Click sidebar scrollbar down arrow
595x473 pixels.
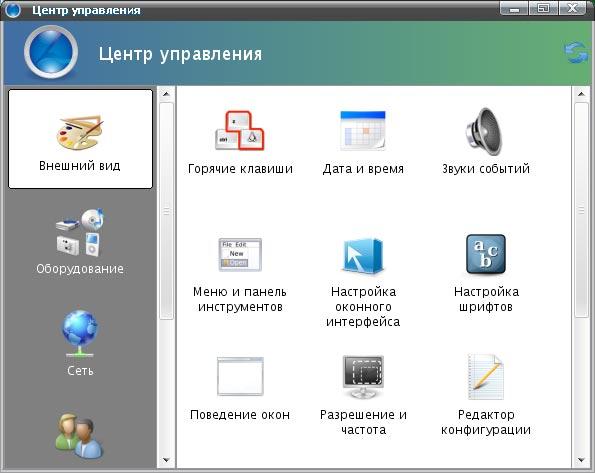[166, 460]
